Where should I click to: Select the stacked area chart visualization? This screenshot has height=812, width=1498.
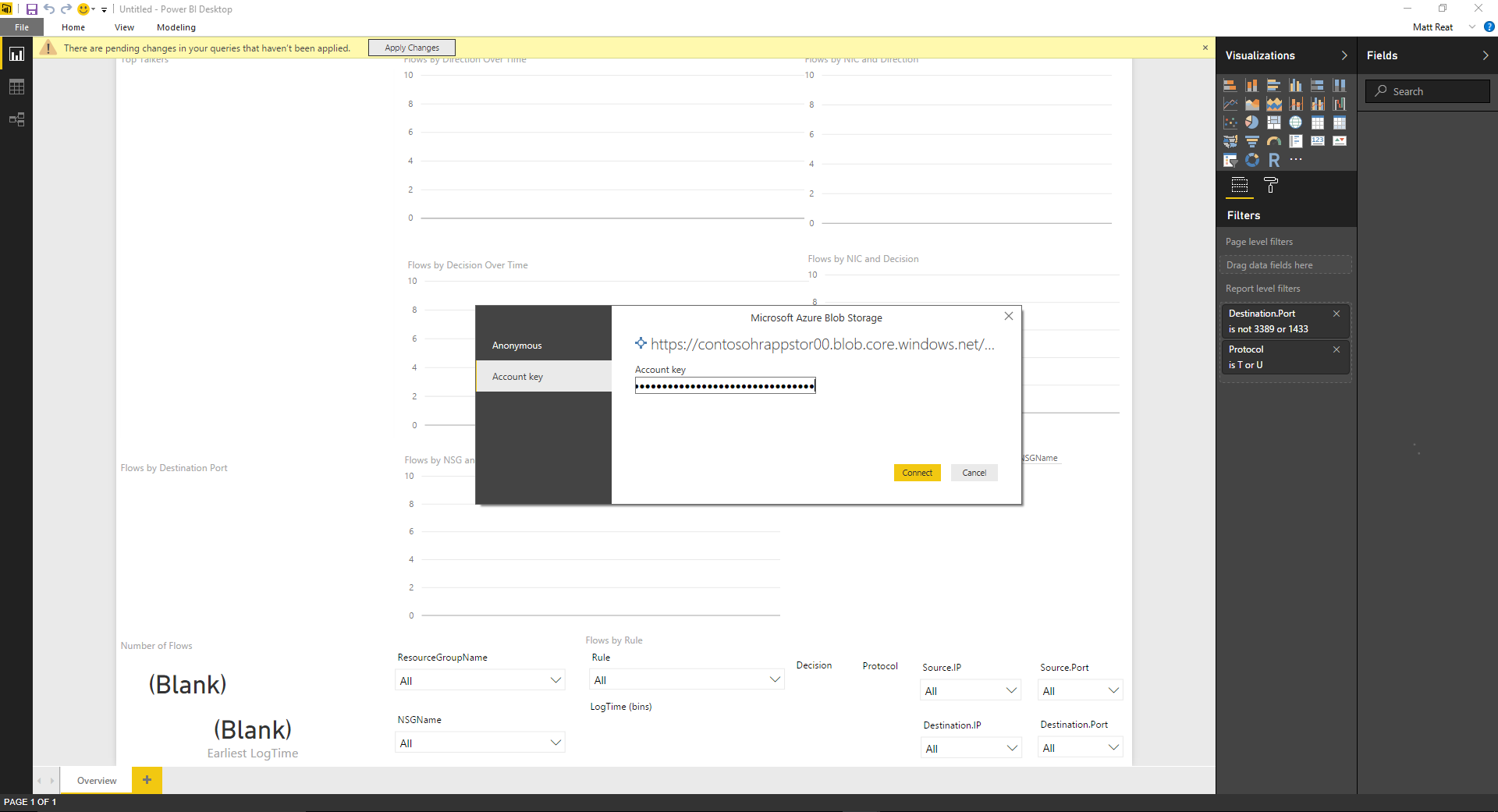pyautogui.click(x=1274, y=104)
